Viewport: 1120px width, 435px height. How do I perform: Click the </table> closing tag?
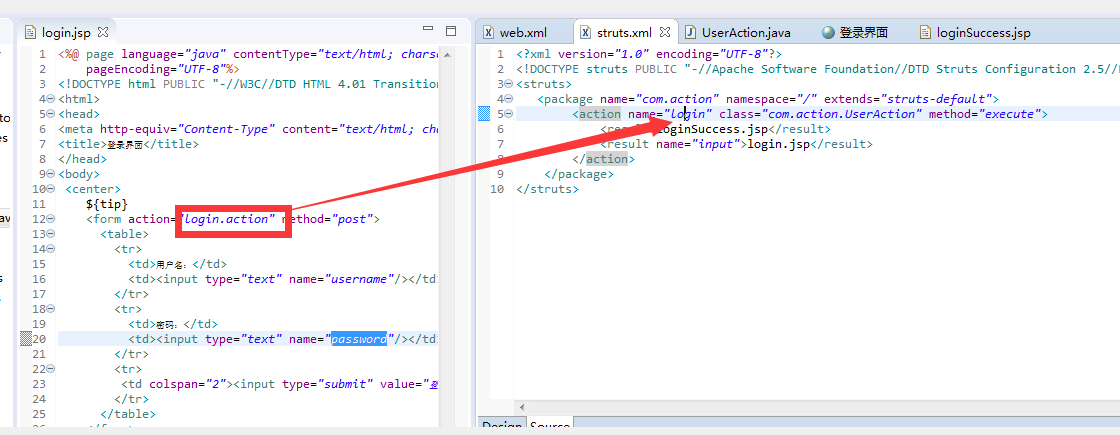click(x=128, y=414)
